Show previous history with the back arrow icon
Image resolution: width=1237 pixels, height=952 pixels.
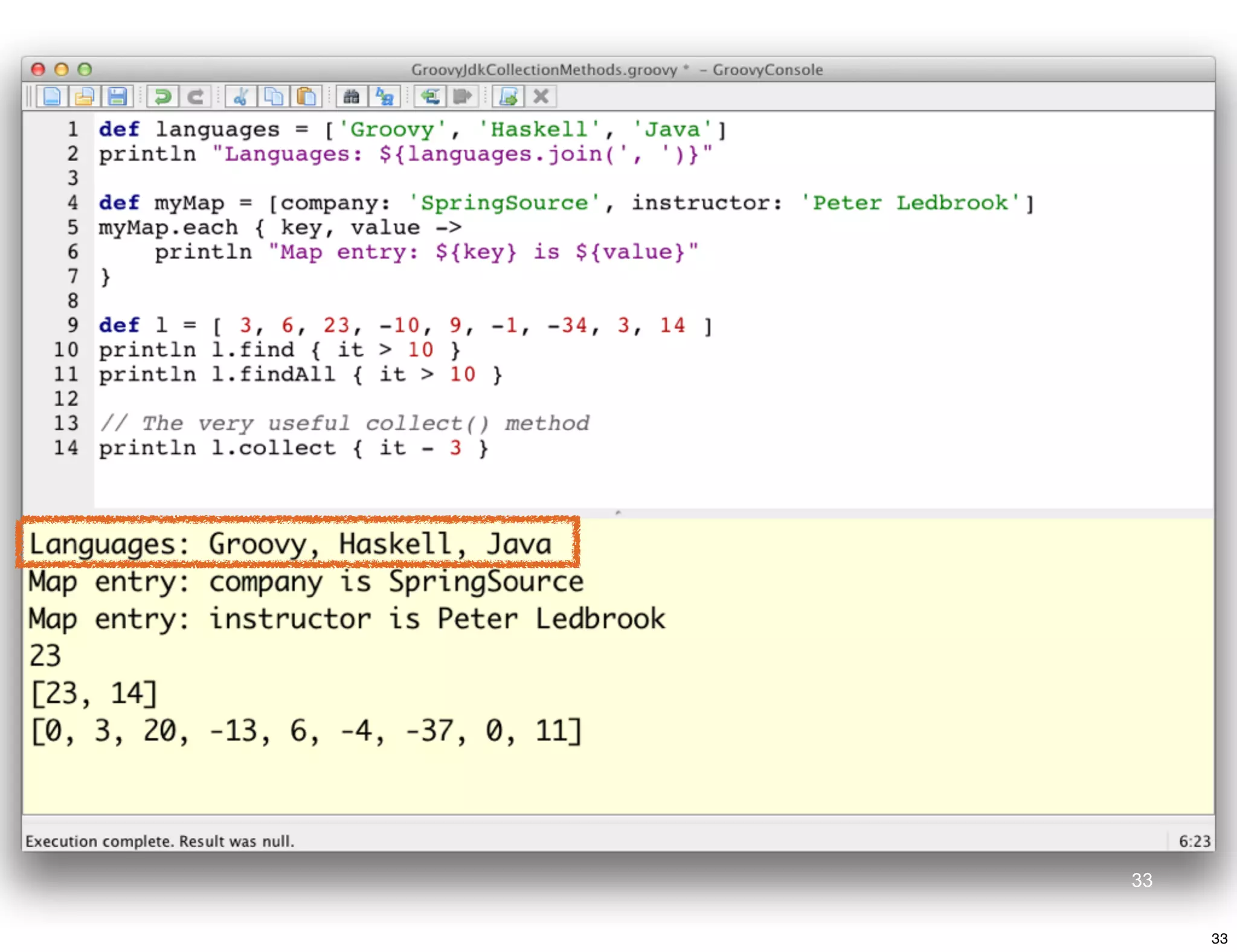tap(430, 97)
